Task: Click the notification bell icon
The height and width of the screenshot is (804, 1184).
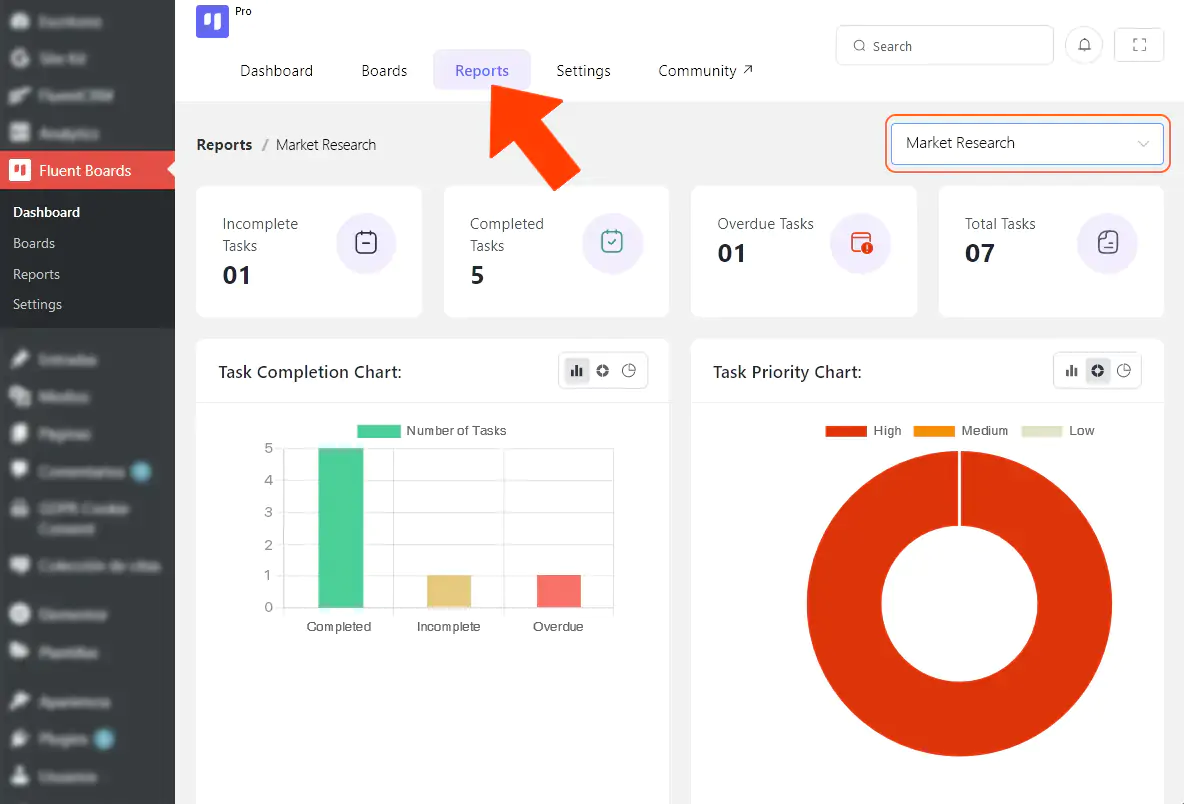Action: click(x=1084, y=45)
